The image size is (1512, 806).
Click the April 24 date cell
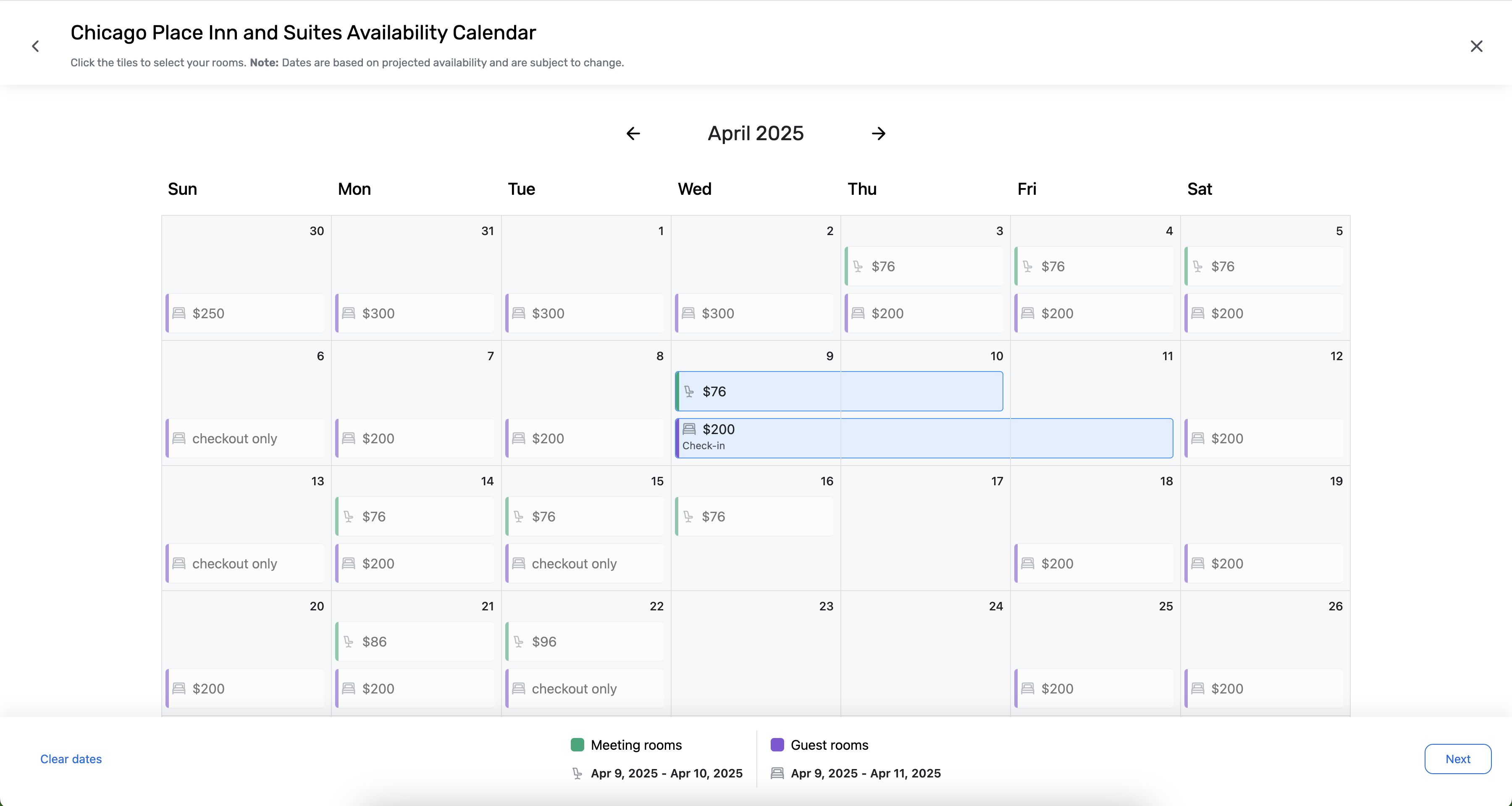point(925,654)
